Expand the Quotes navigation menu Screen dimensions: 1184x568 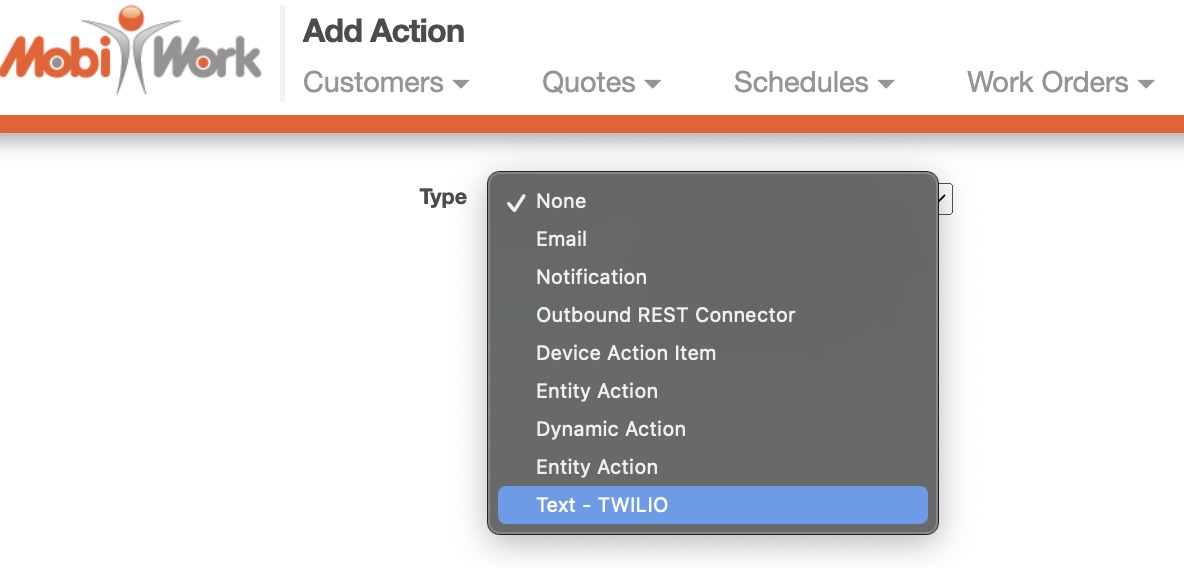(x=601, y=83)
